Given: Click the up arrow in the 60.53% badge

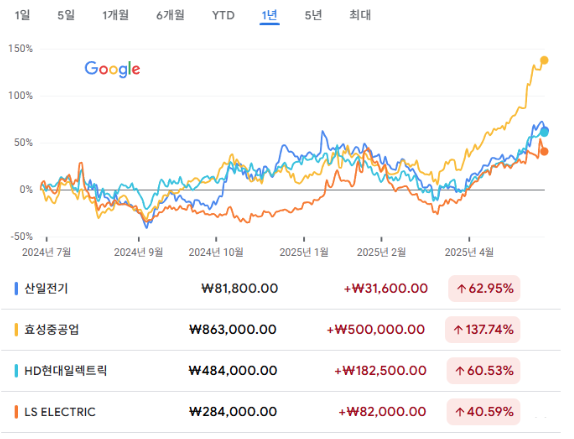Looking at the screenshot, I should (459, 371).
